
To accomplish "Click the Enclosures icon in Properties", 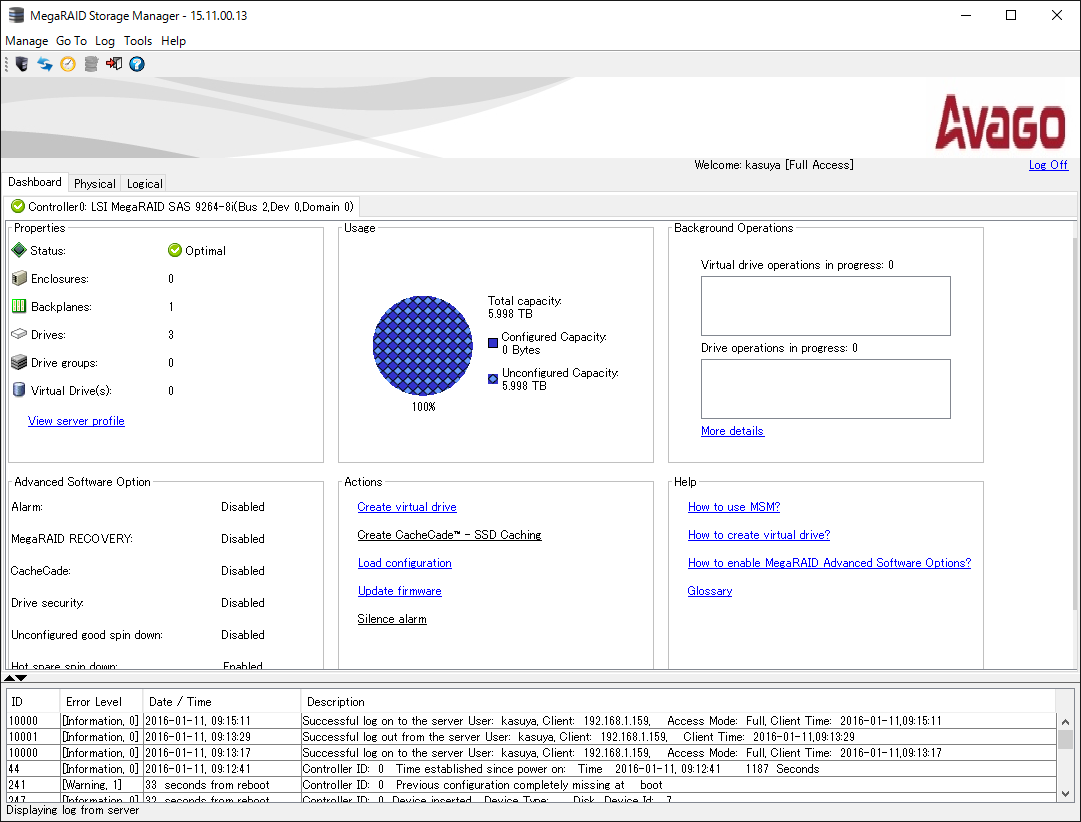I will [x=19, y=279].
